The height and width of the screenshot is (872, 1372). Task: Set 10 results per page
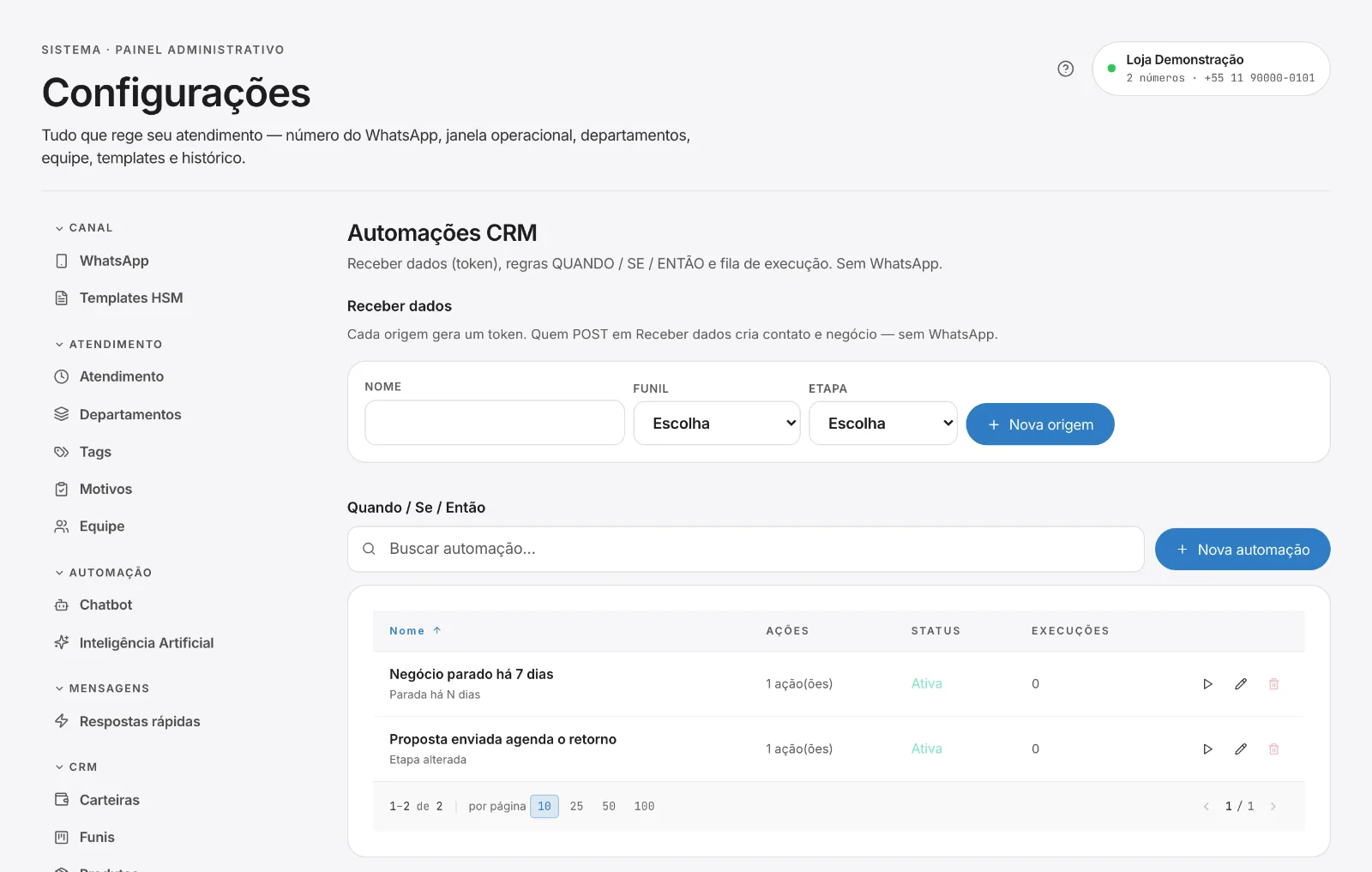click(x=545, y=806)
